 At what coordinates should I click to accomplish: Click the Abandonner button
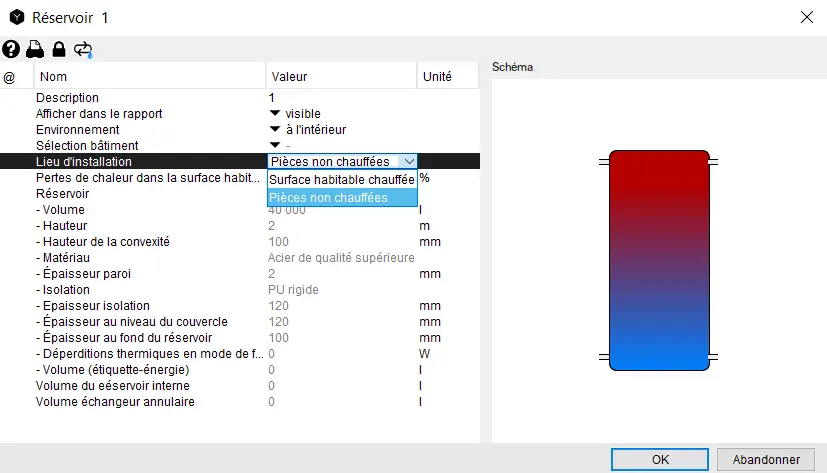[x=766, y=459]
